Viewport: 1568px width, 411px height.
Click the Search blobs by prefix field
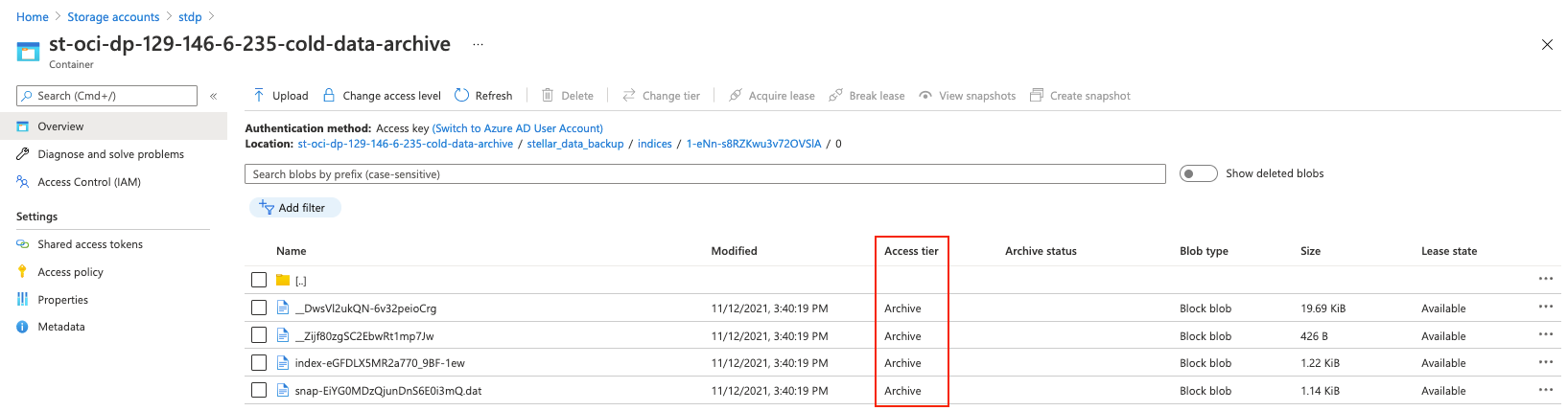pos(705,174)
